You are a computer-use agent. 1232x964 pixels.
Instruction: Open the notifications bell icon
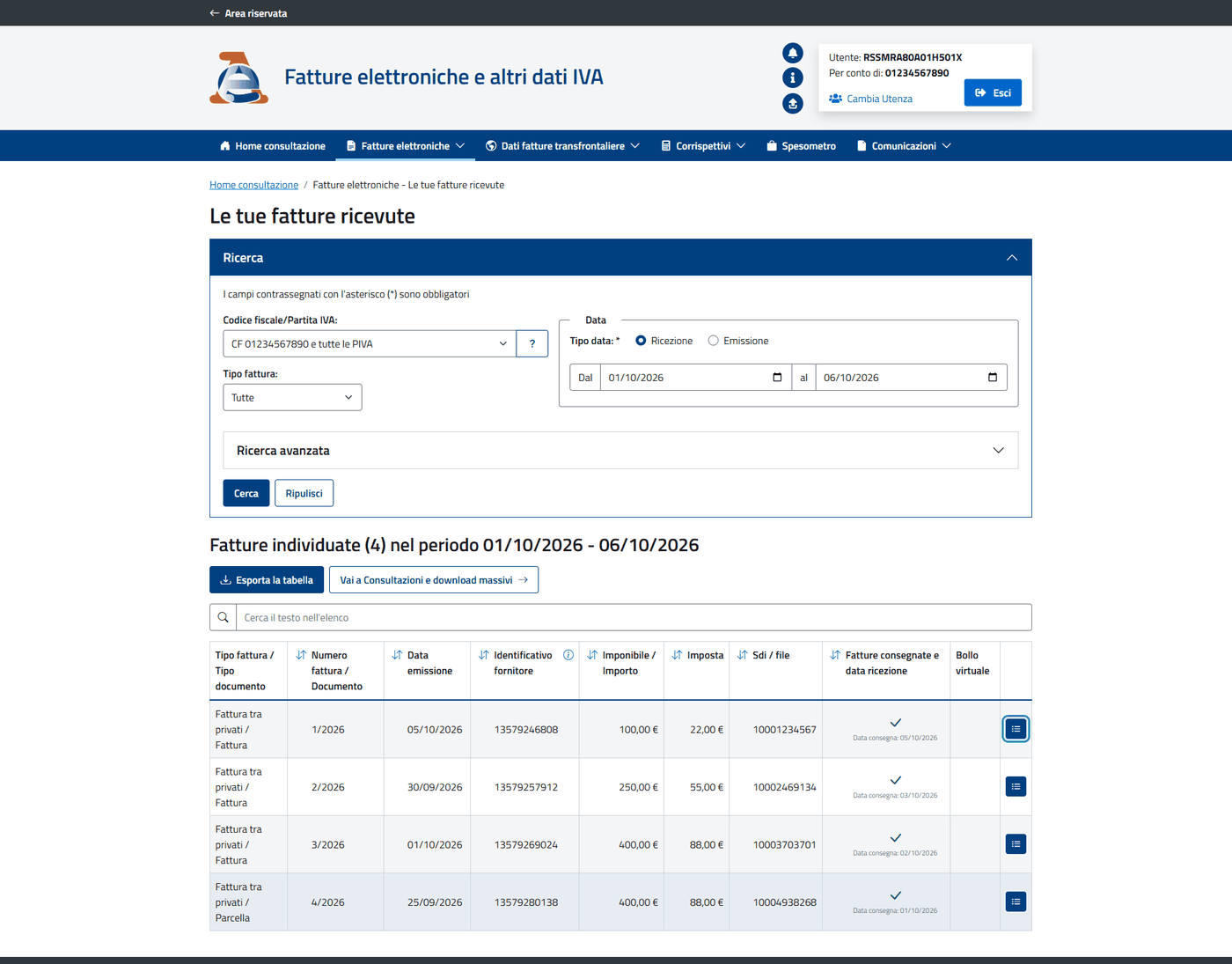pos(793,53)
